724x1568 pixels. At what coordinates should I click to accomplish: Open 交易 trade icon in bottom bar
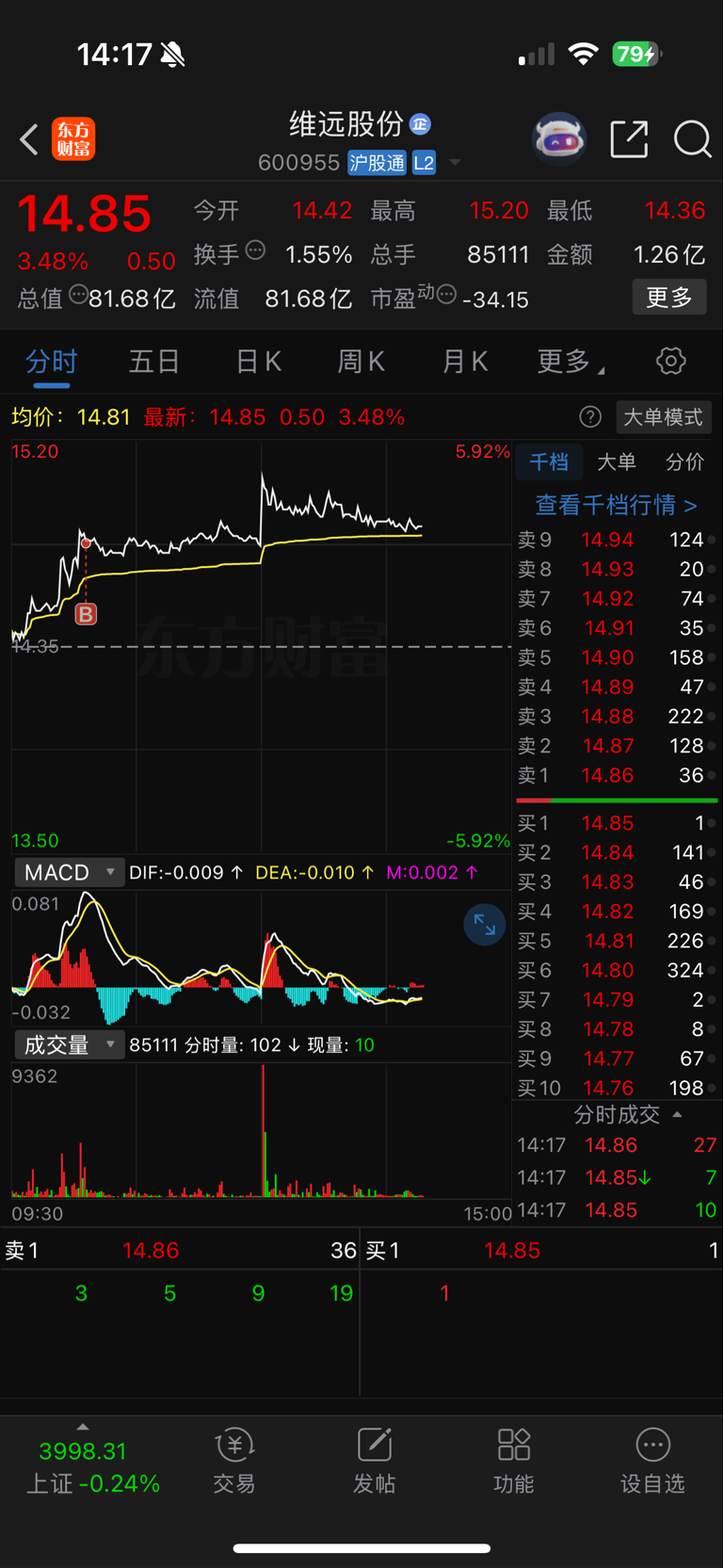(234, 1461)
